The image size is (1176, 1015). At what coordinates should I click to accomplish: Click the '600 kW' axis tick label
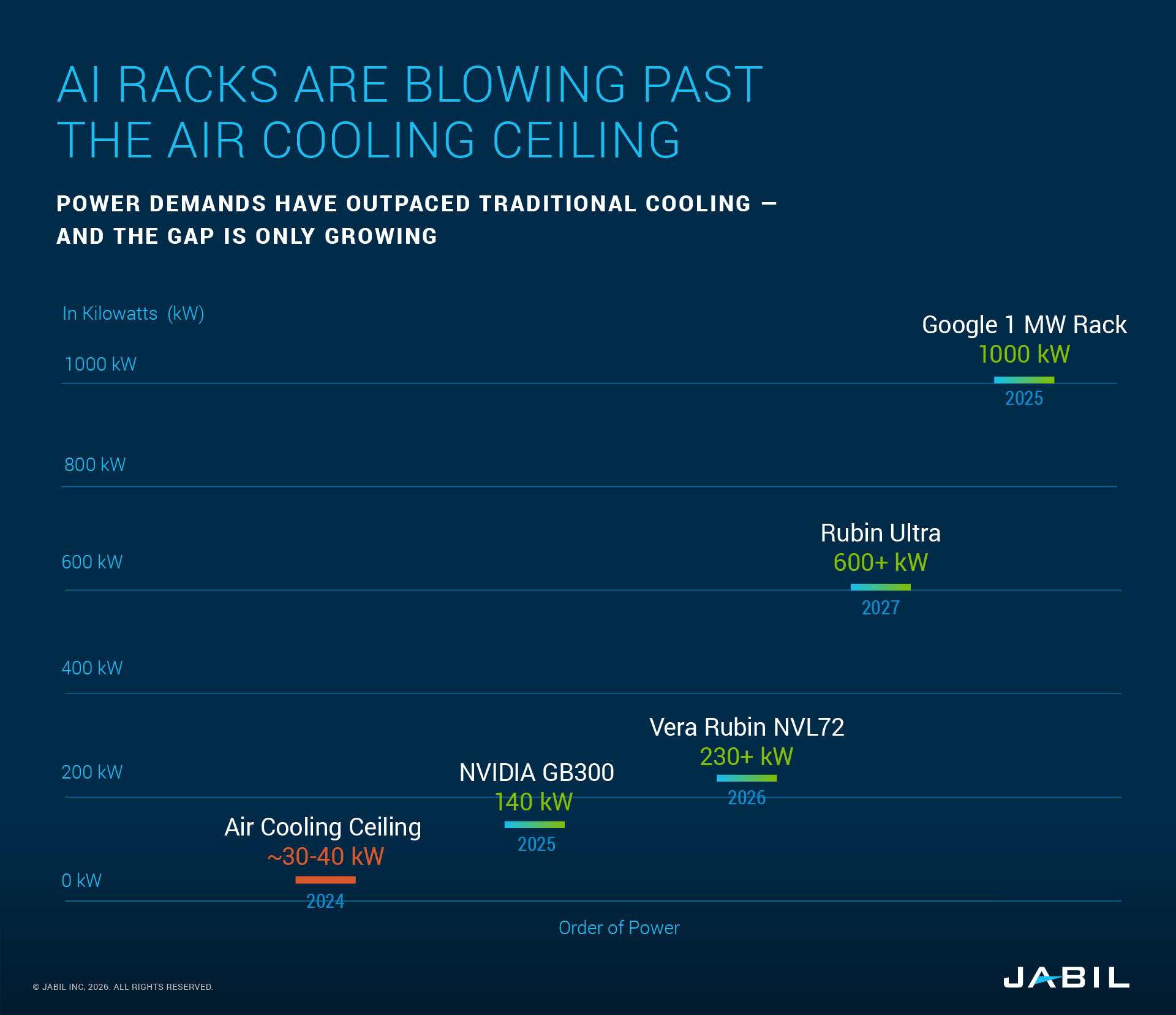coord(92,562)
